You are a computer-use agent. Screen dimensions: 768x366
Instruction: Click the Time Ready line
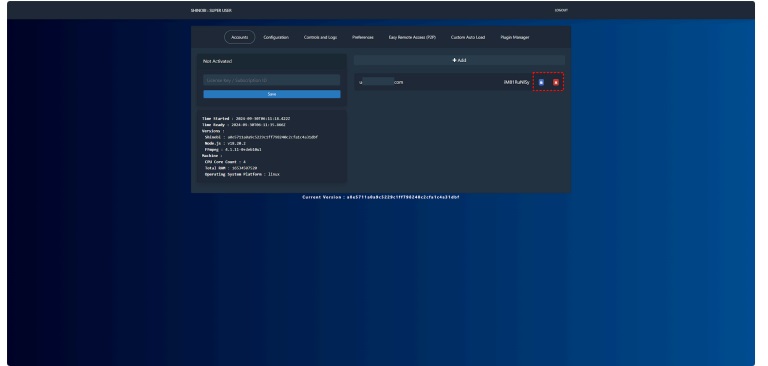click(243, 125)
